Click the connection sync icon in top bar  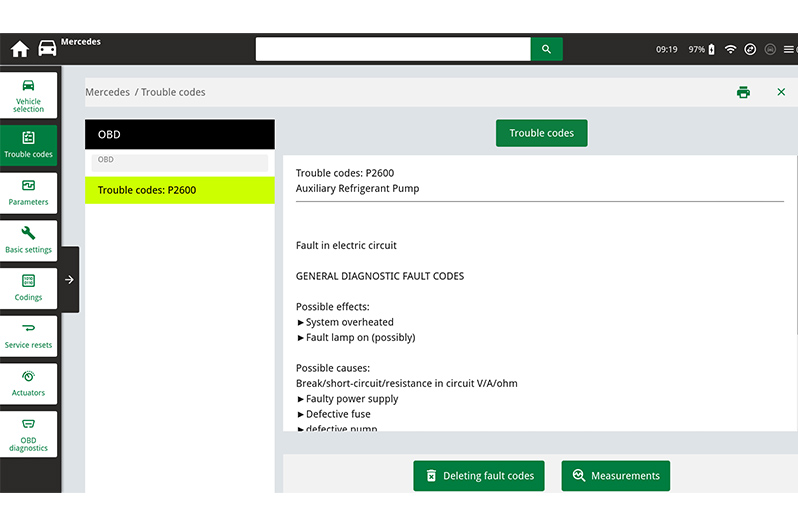[750, 49]
